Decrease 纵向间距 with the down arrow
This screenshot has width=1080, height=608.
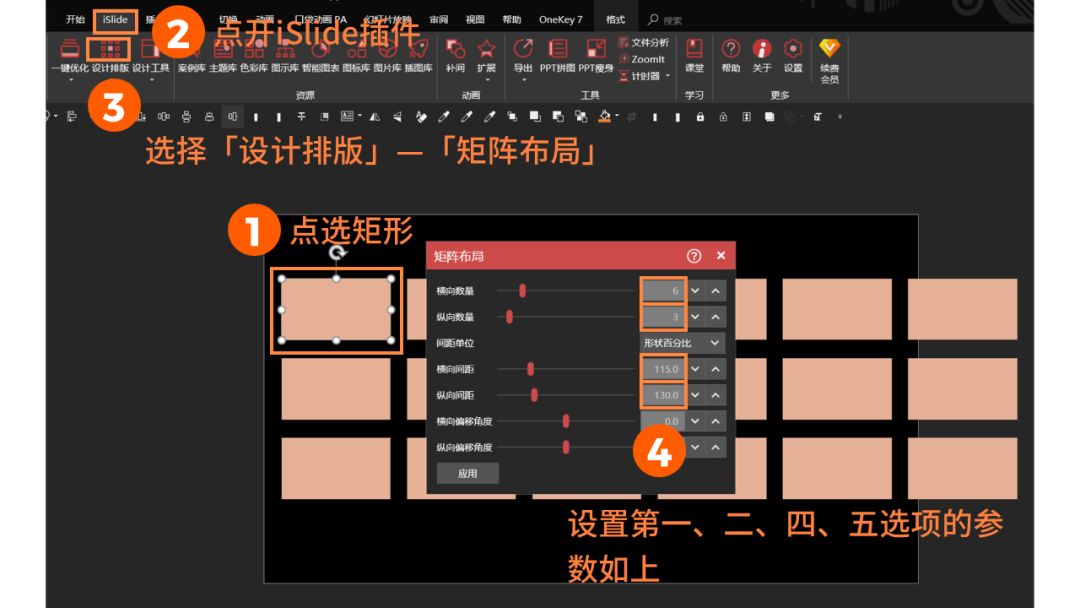pyautogui.click(x=696, y=395)
